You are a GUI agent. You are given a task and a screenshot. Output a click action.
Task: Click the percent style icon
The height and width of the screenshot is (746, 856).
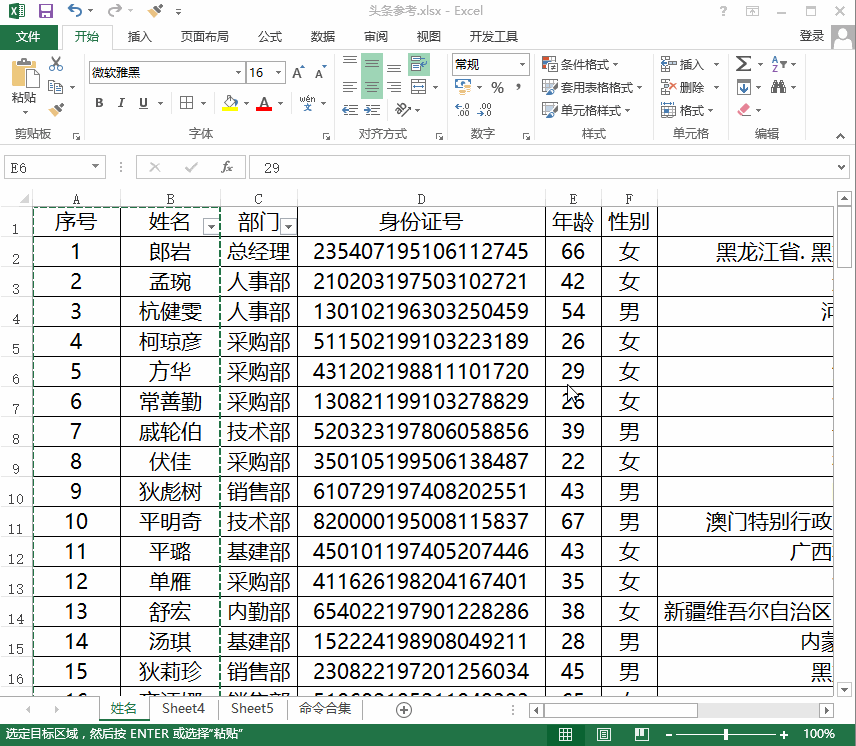[497, 88]
